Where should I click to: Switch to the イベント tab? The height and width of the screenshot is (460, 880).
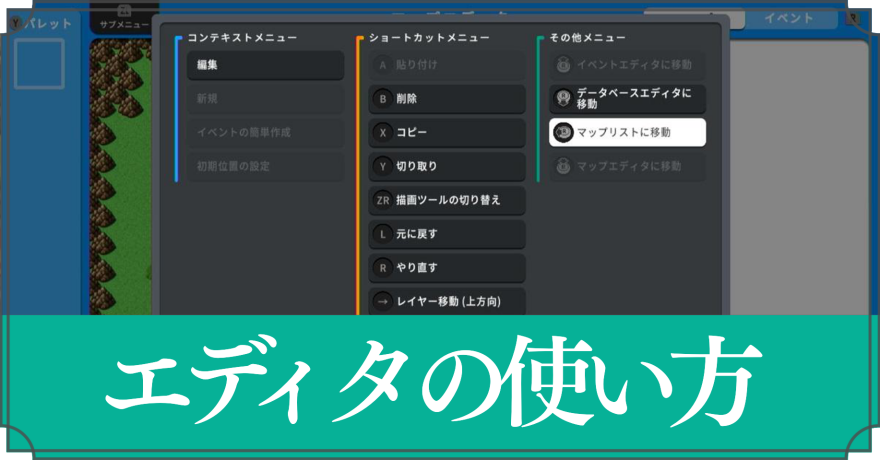click(x=789, y=19)
